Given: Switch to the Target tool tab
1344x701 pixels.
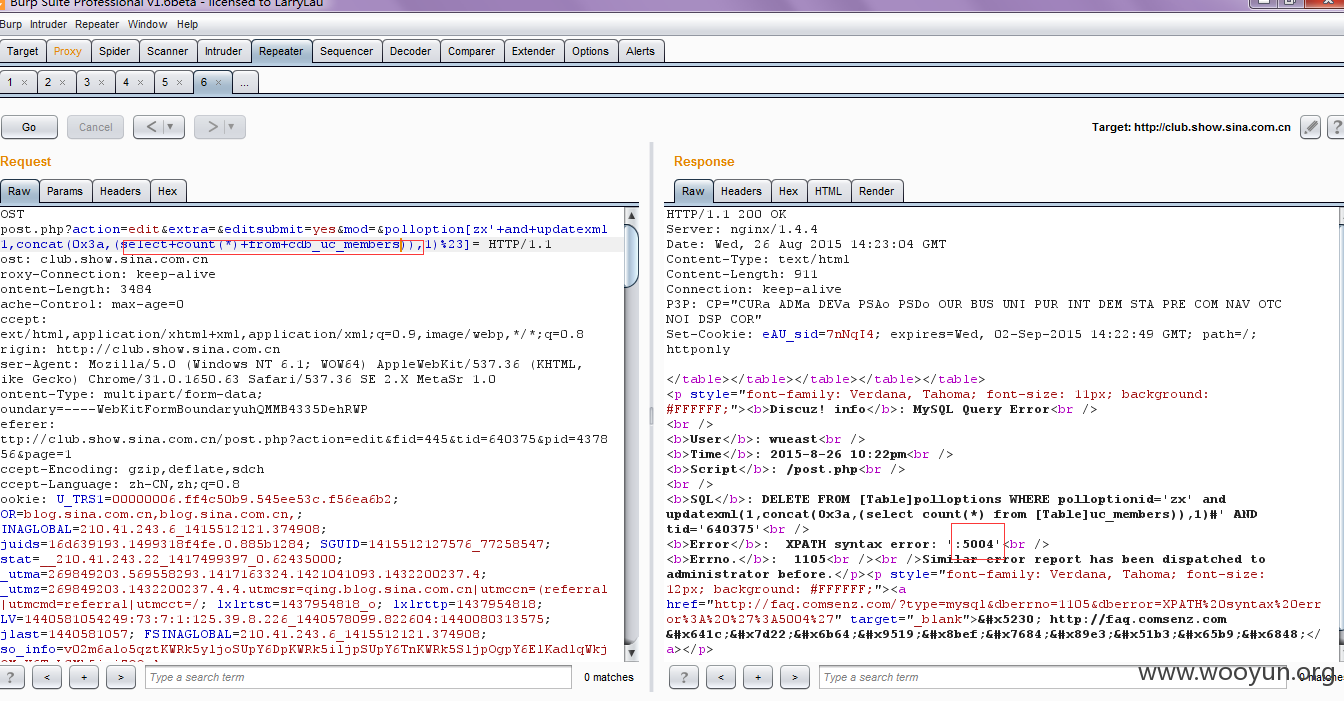Looking at the screenshot, I should tap(22, 51).
